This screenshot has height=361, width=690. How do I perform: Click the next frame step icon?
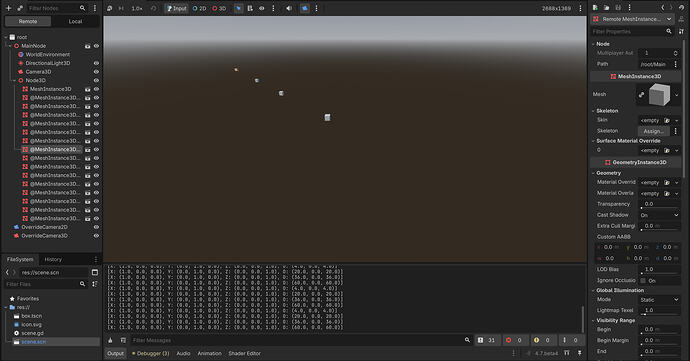click(121, 8)
